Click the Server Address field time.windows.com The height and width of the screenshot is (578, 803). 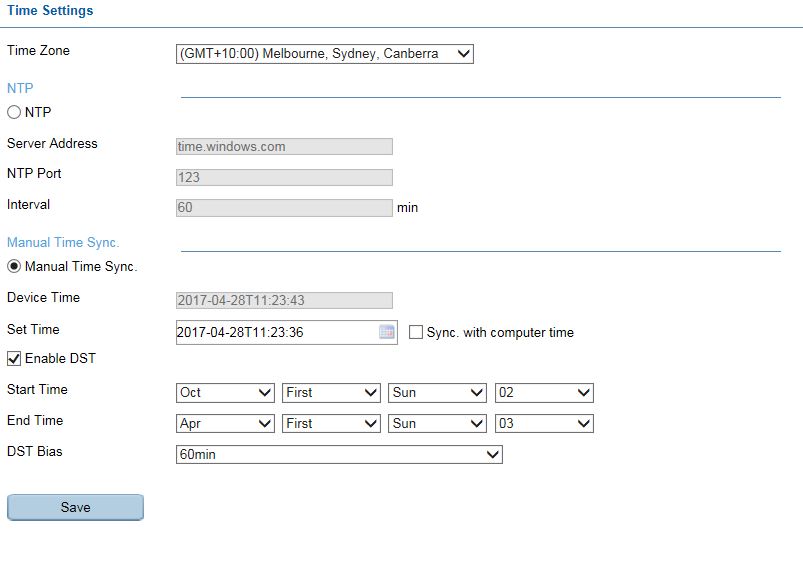pos(284,146)
